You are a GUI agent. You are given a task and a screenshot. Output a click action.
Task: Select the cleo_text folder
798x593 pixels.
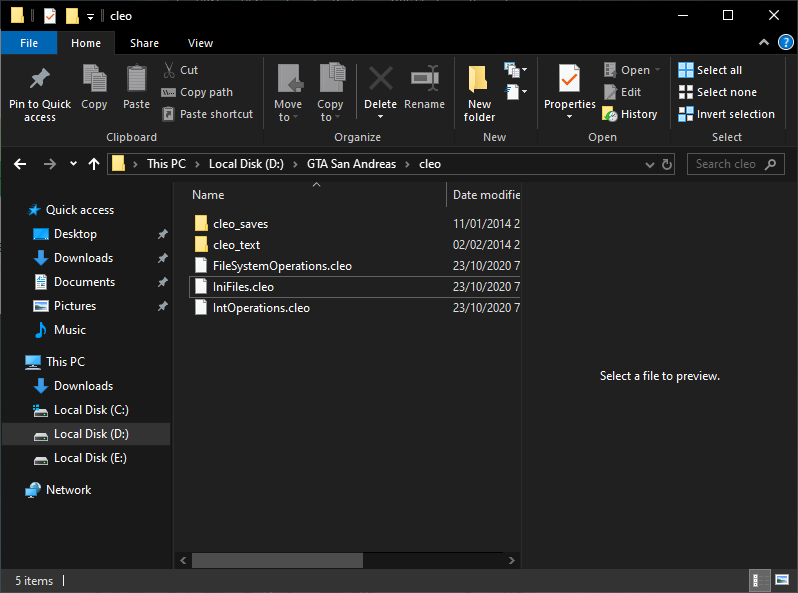coord(236,245)
